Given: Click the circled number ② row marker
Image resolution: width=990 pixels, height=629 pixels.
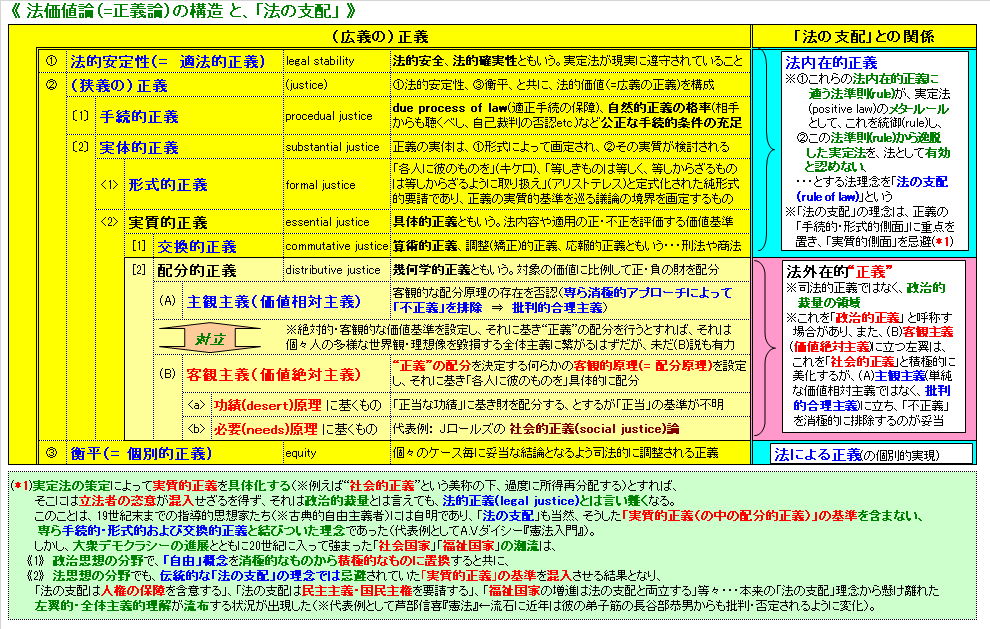Looking at the screenshot, I should pos(51,85).
